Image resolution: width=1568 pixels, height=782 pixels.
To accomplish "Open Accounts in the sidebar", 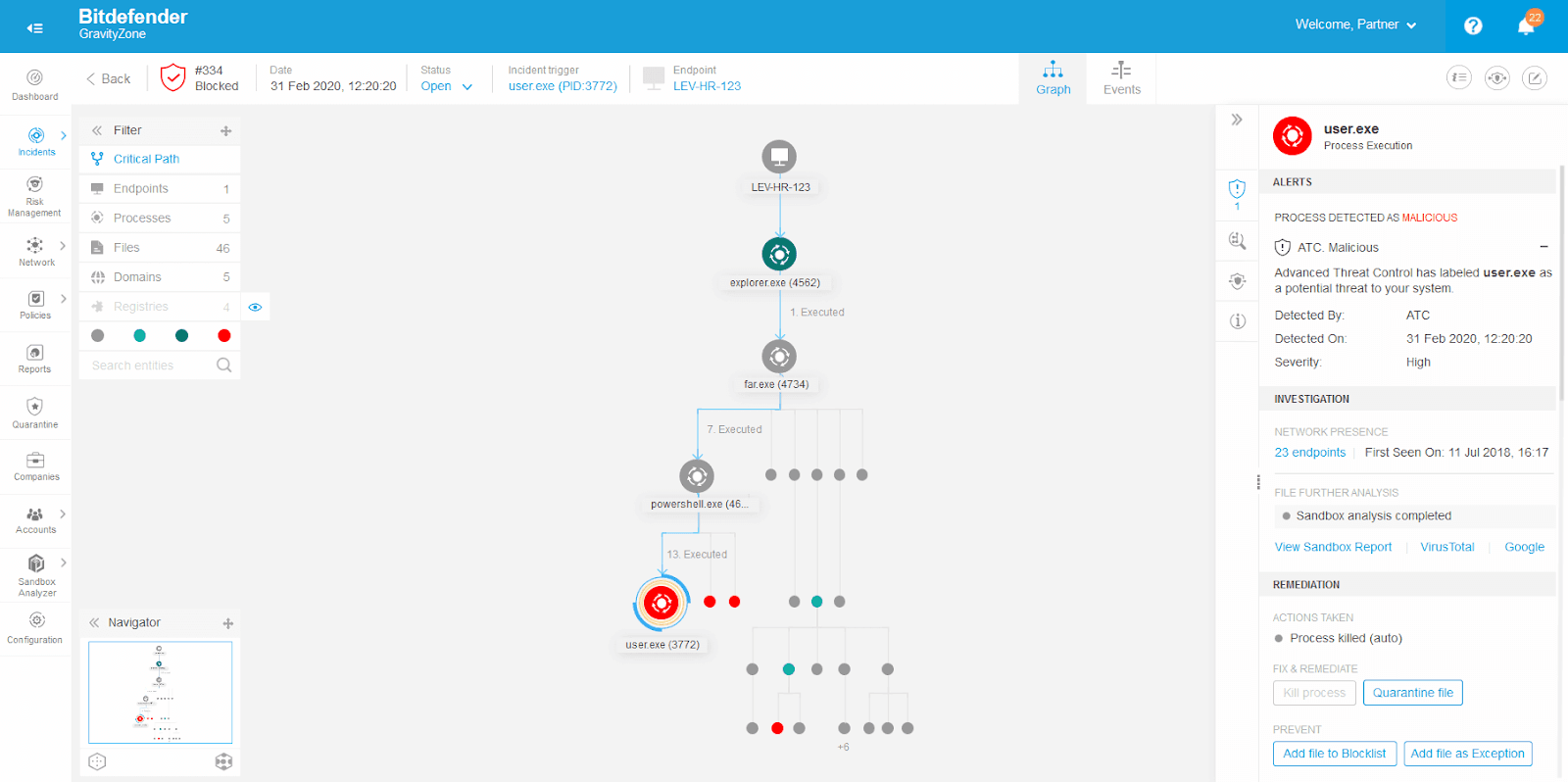I will [x=35, y=520].
